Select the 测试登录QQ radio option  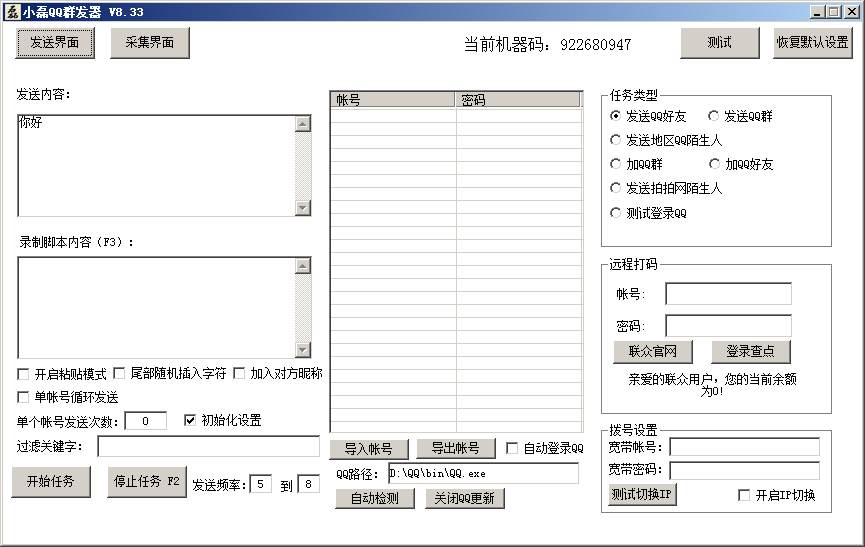pyautogui.click(x=616, y=213)
